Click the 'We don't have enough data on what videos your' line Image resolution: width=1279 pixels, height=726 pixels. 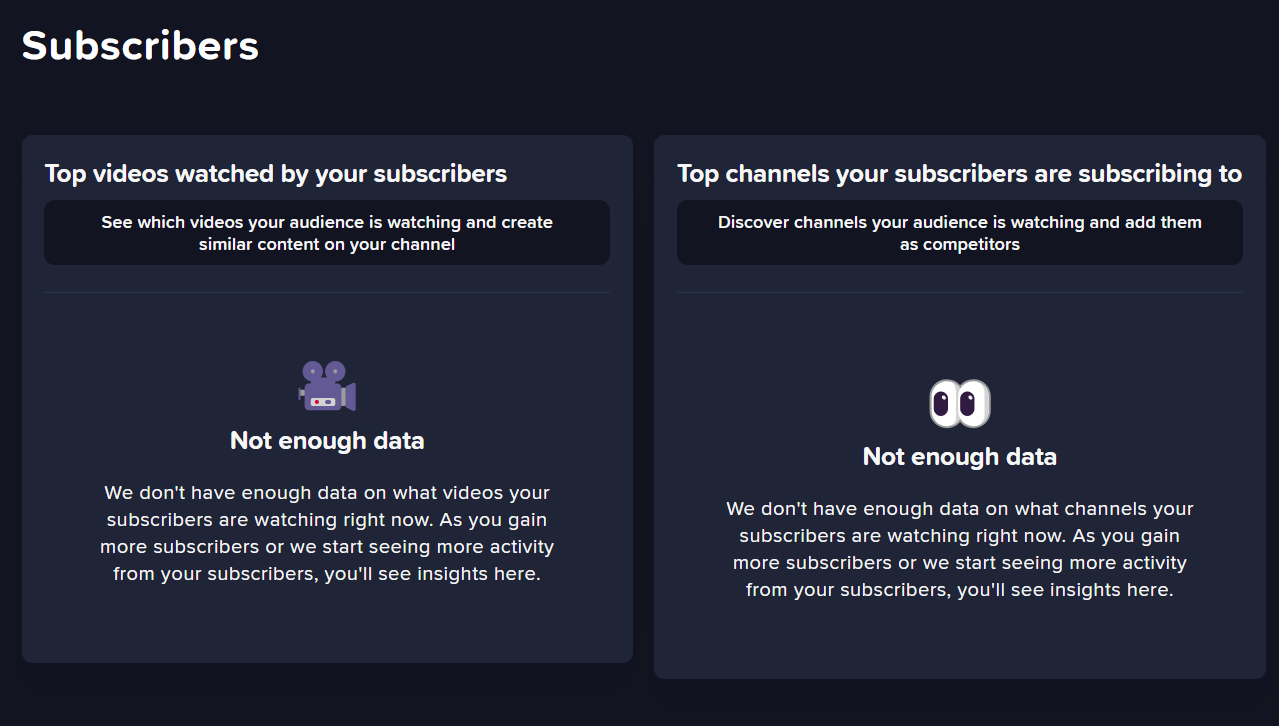(327, 493)
